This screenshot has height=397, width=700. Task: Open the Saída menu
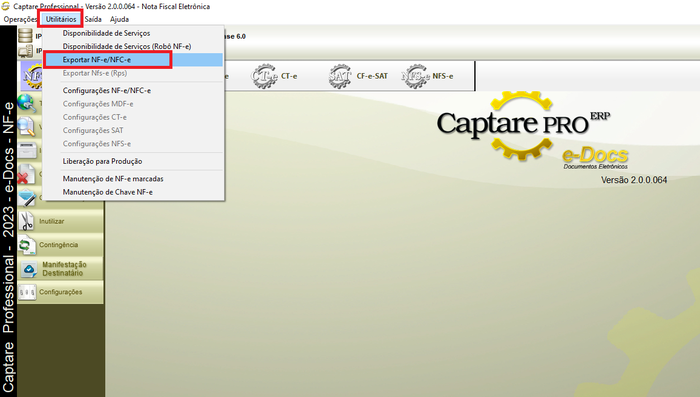pyautogui.click(x=93, y=19)
